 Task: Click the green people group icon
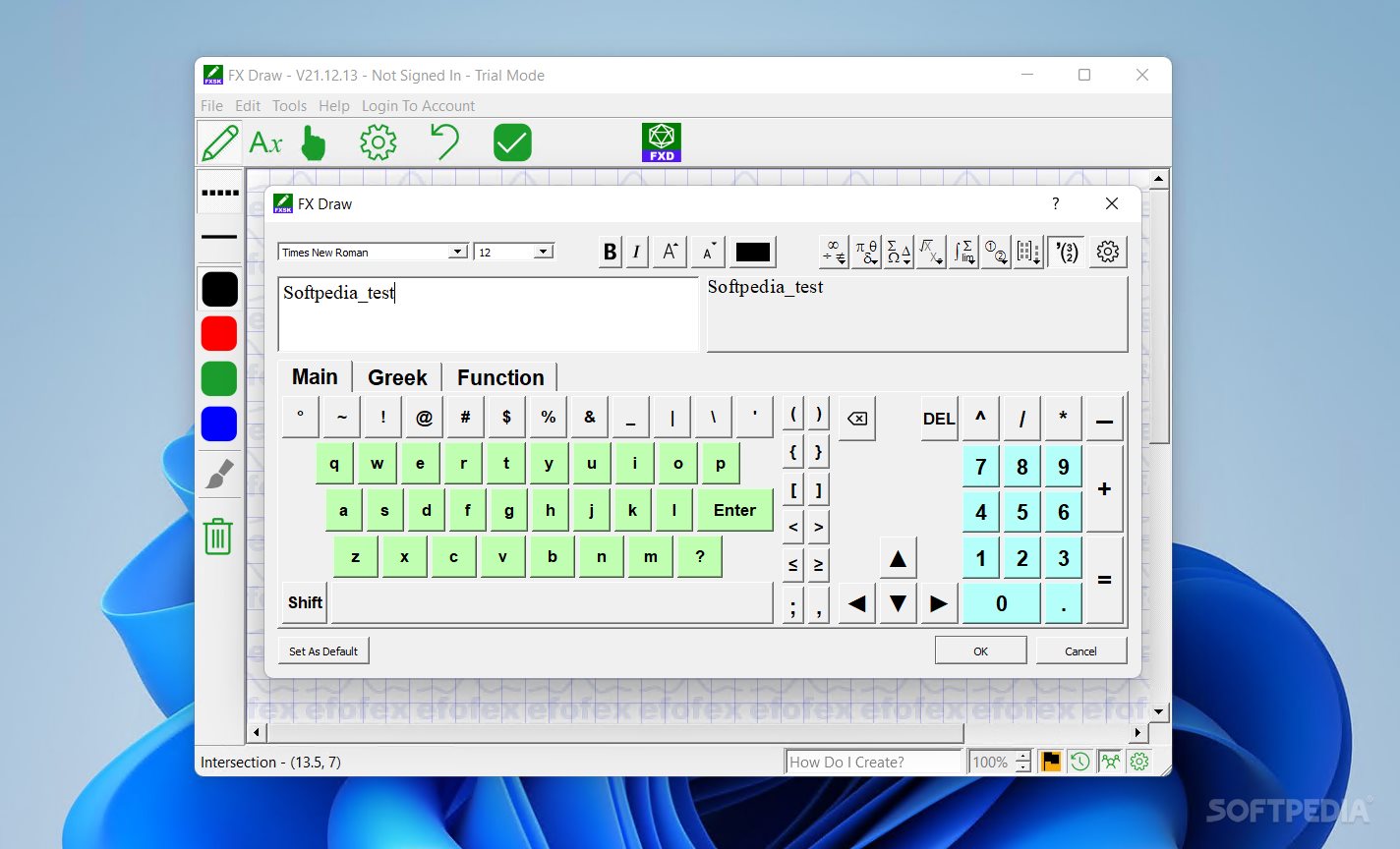tap(1110, 762)
